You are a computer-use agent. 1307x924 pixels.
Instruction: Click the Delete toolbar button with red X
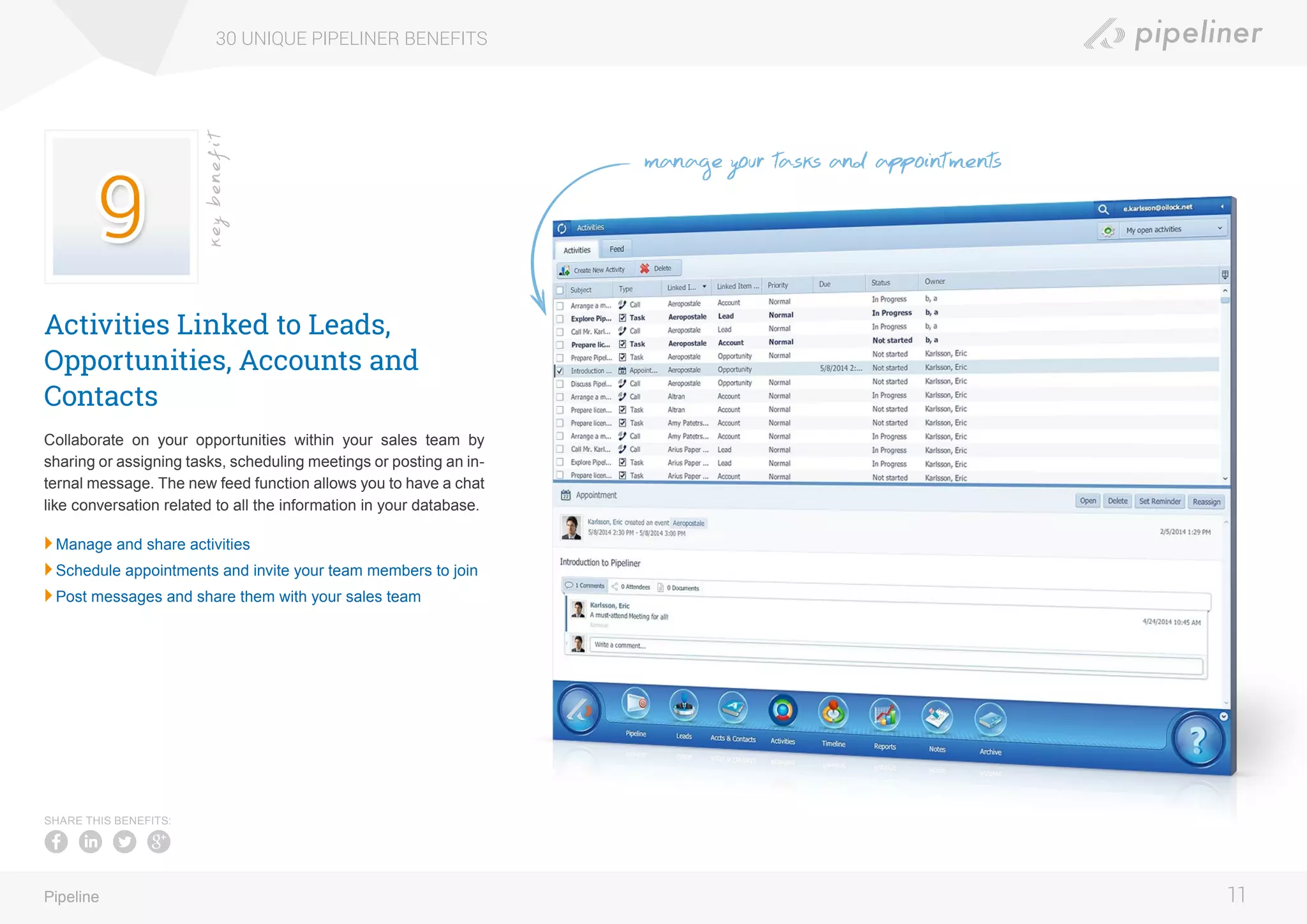(x=657, y=269)
